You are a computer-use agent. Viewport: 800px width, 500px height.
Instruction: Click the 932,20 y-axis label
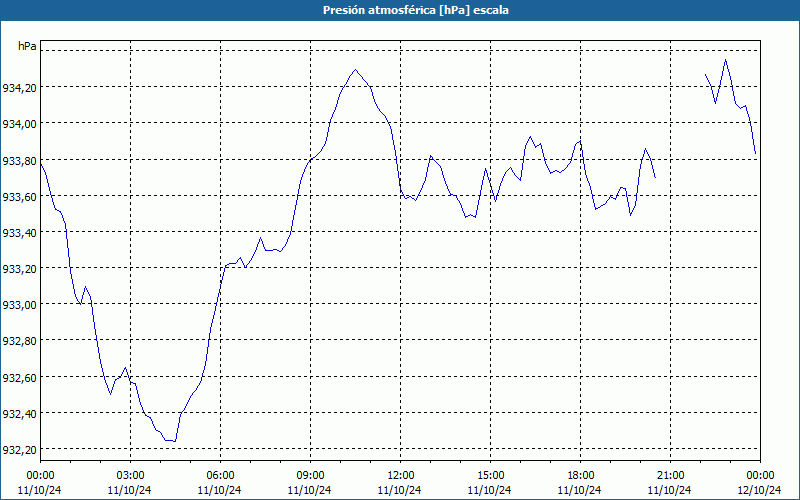coord(19,450)
